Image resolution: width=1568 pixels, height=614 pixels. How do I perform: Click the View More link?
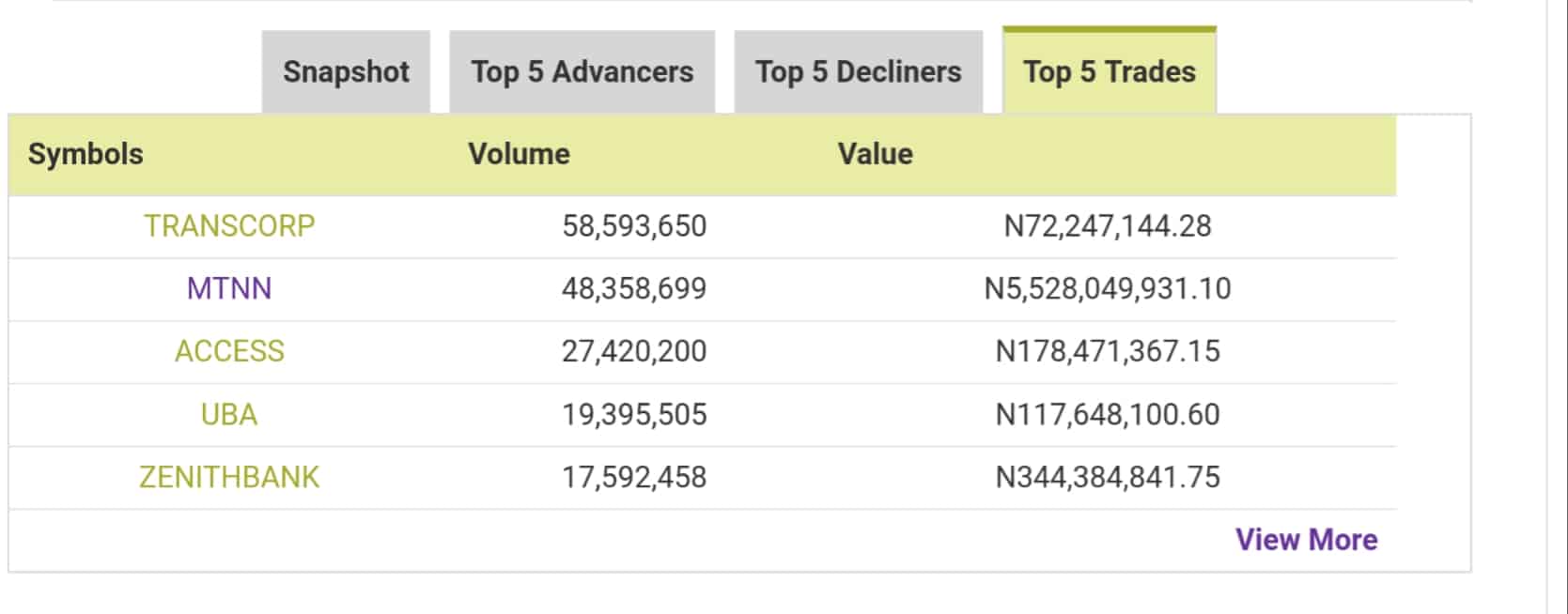tap(1306, 540)
